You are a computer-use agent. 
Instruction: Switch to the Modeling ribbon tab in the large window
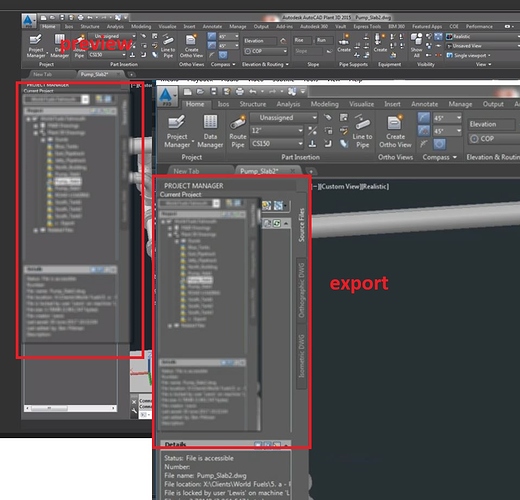tap(325, 104)
